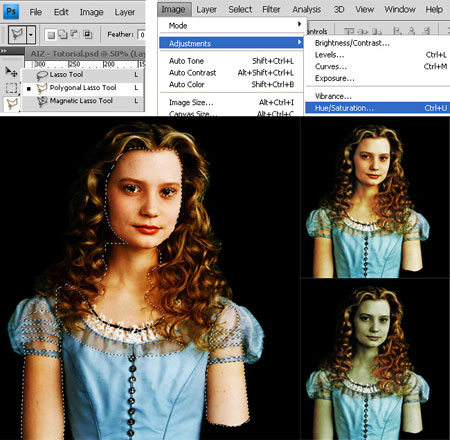
Task: Open the View menu
Action: tap(364, 9)
